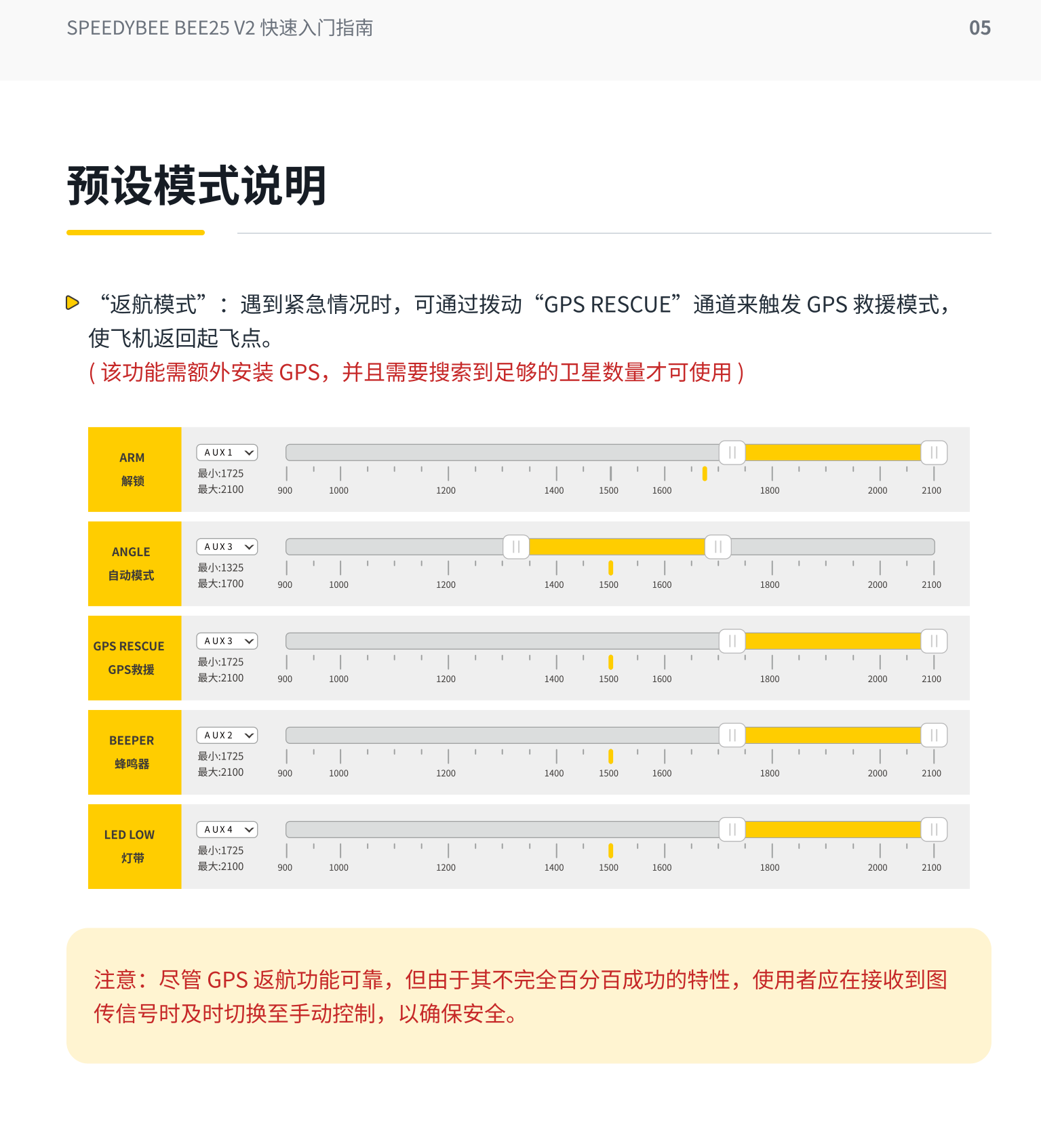Screen dimensions: 1041x1148
Task: Click the yellow 1500 marker in BEEPER row
Action: [x=610, y=756]
